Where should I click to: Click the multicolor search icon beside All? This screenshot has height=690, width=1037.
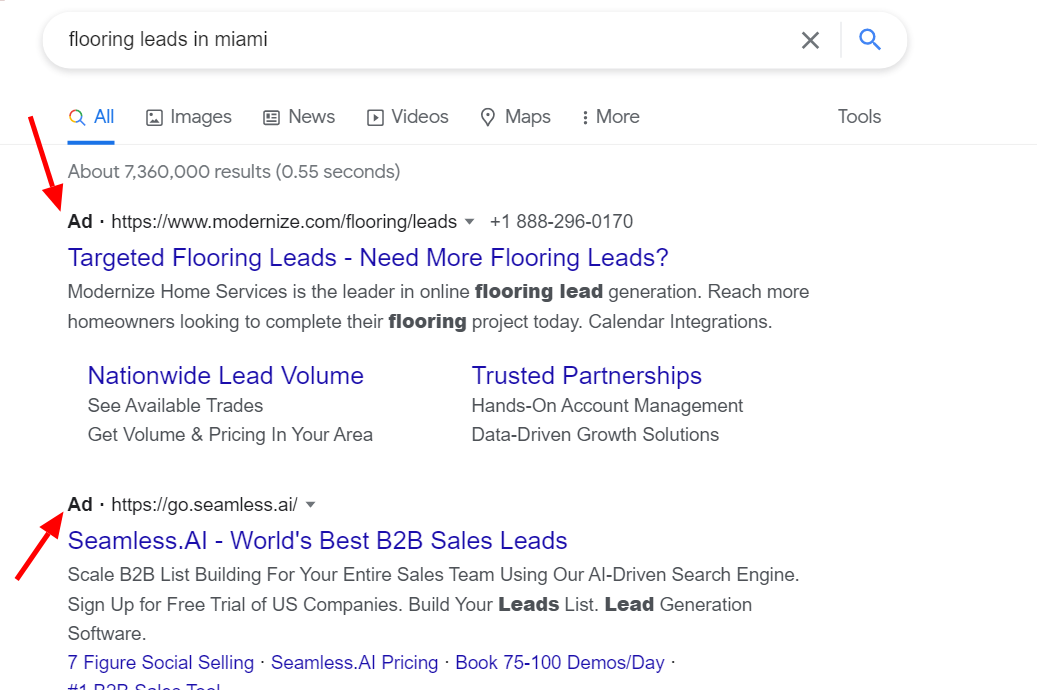tap(77, 118)
